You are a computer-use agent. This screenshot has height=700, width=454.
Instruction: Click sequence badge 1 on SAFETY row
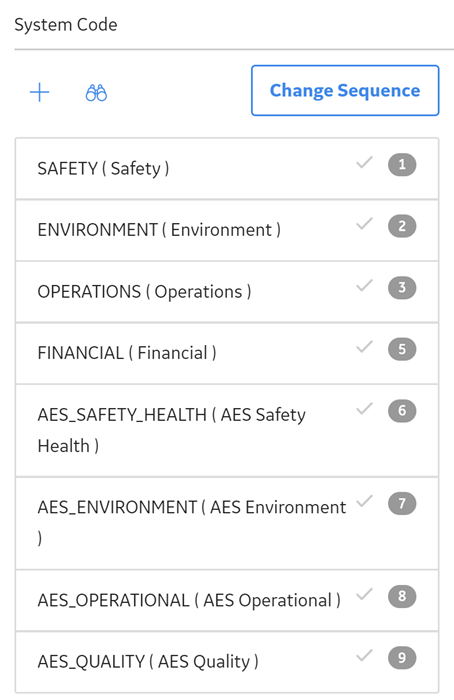(402, 165)
